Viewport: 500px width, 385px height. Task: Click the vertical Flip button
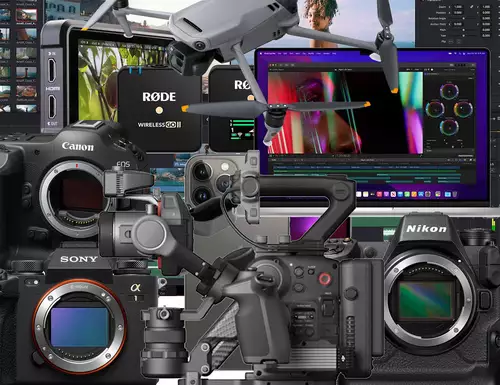(459, 42)
